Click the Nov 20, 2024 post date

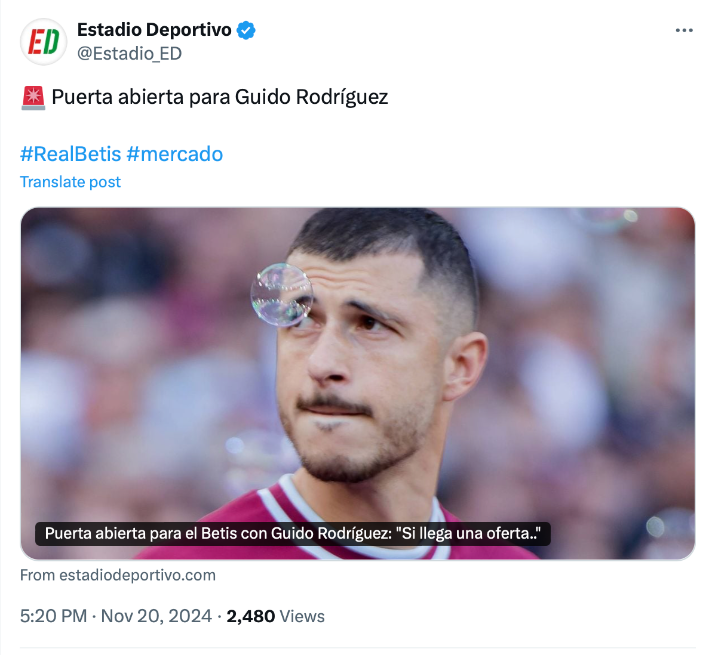click(x=156, y=616)
